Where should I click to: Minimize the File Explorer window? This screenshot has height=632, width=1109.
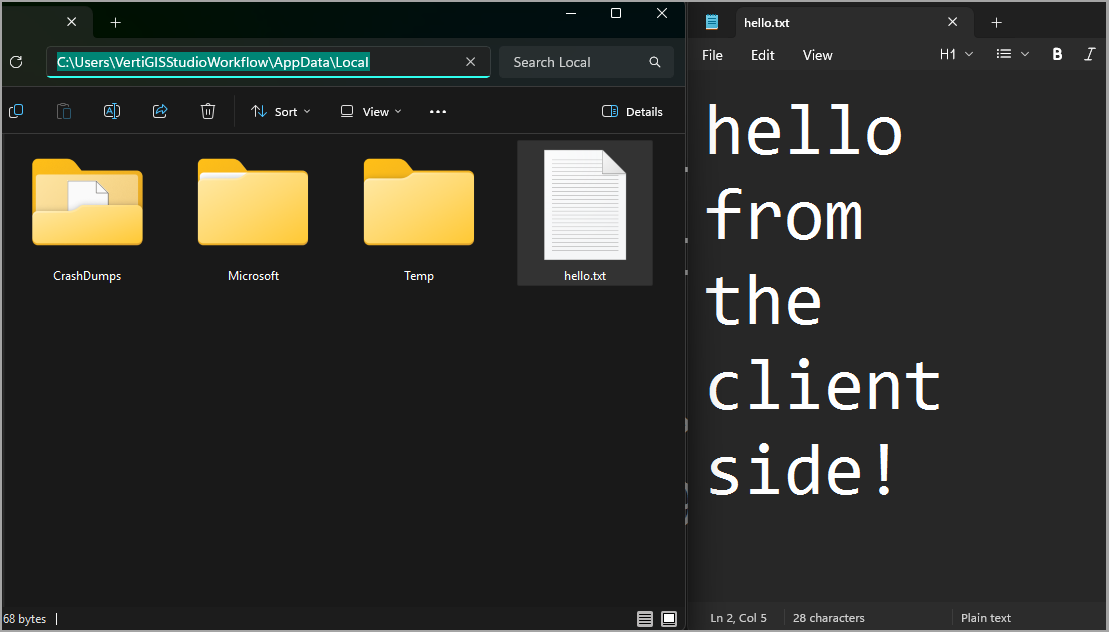click(x=571, y=13)
